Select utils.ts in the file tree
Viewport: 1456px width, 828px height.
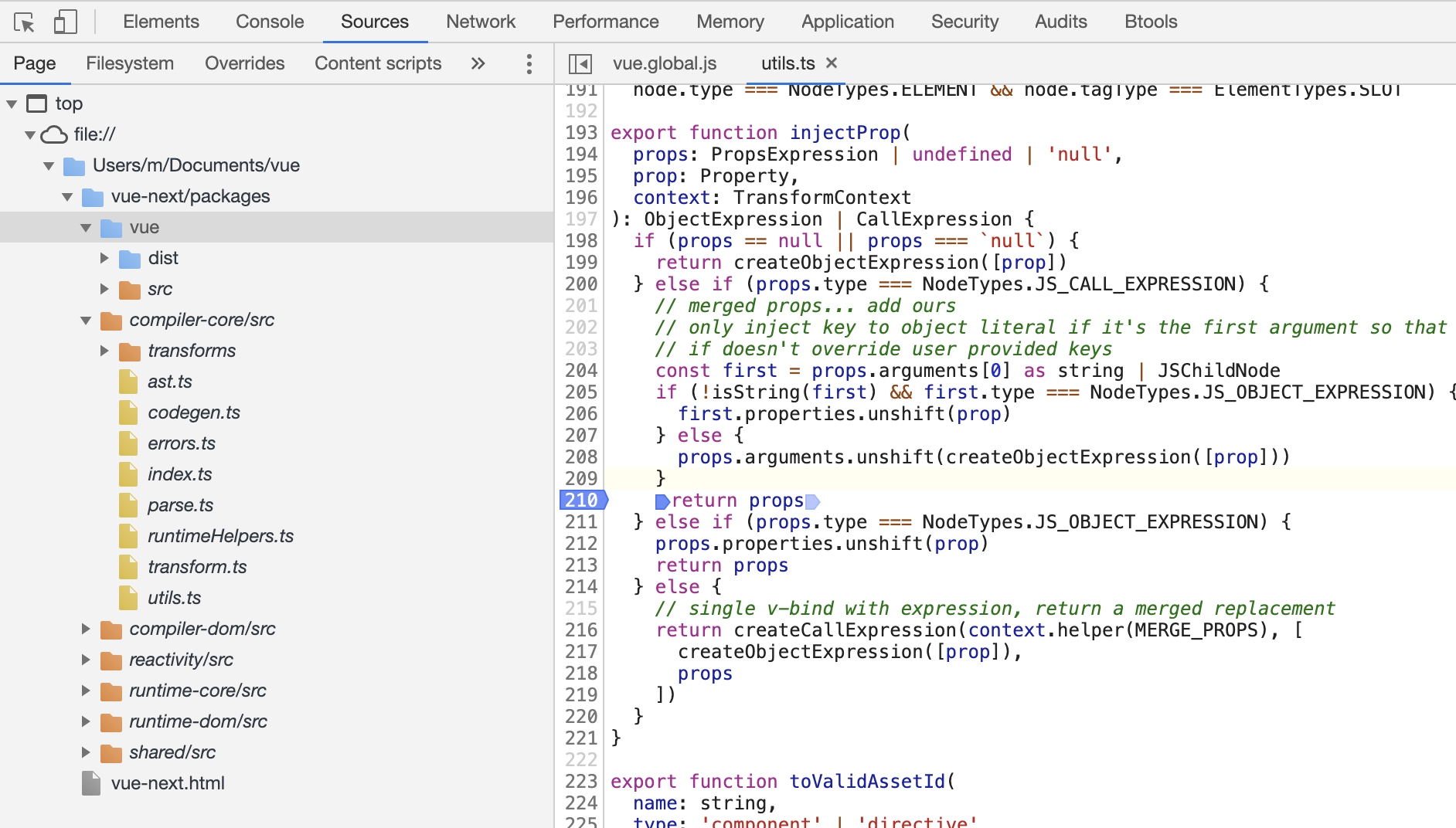coord(174,598)
